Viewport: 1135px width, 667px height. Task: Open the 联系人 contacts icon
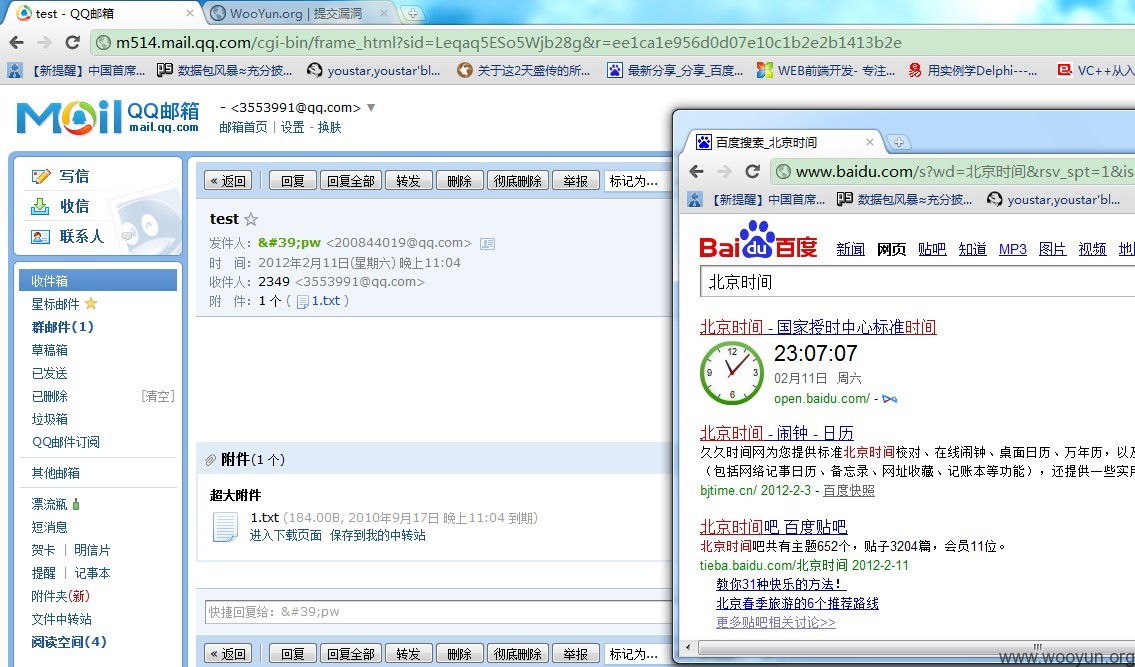click(40, 236)
